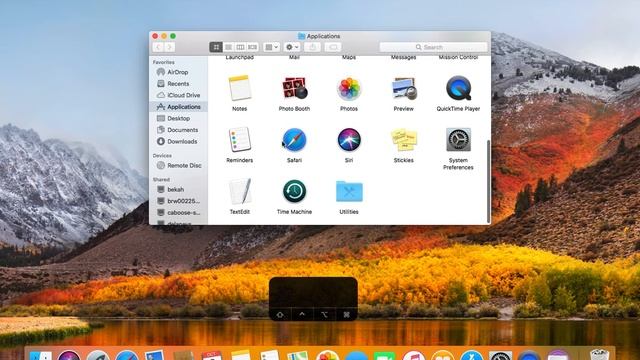Minimize the Applications window with yellow button
Image resolution: width=640 pixels, height=360 pixels.
[x=164, y=36]
